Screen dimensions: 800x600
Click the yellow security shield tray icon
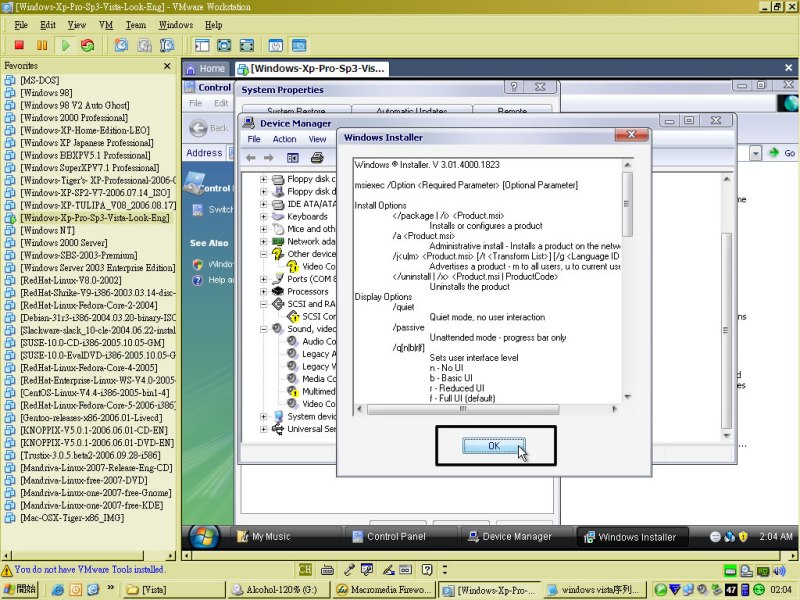point(743,537)
